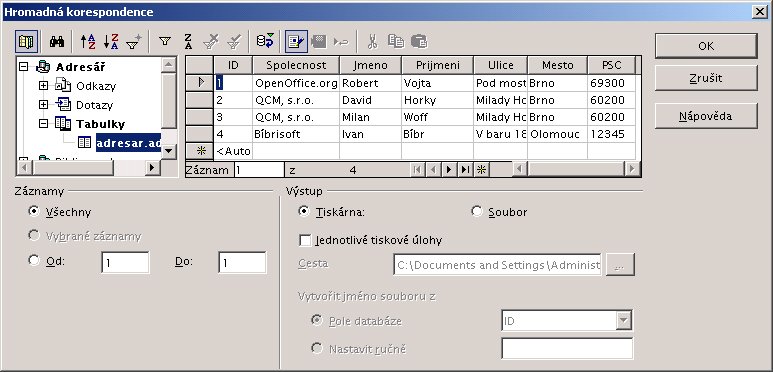Close the Hromadná korespondence dialog
The height and width of the screenshot is (372, 773).
[760, 12]
